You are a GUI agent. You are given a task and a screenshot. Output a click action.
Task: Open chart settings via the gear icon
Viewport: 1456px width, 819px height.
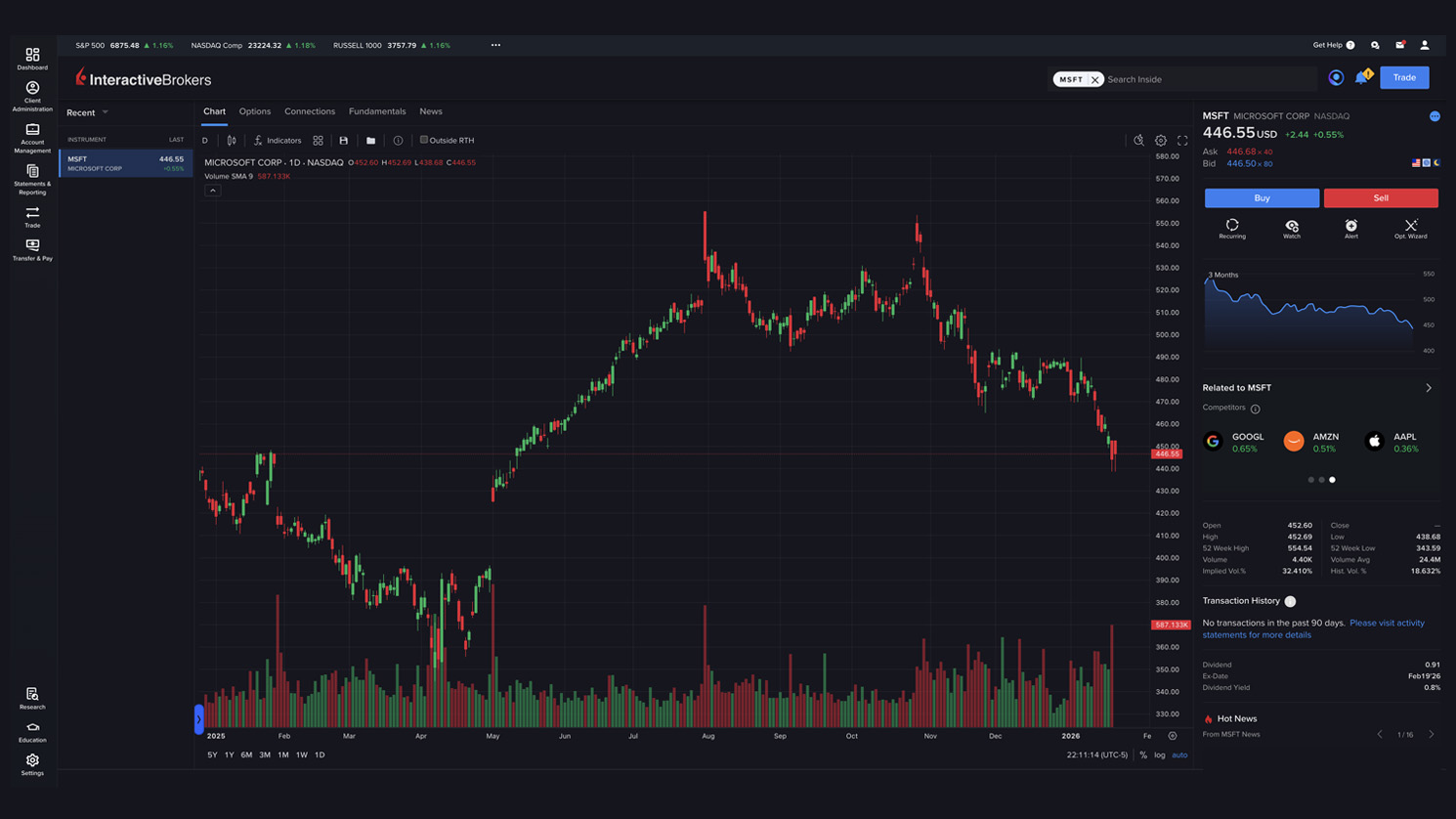point(1161,140)
